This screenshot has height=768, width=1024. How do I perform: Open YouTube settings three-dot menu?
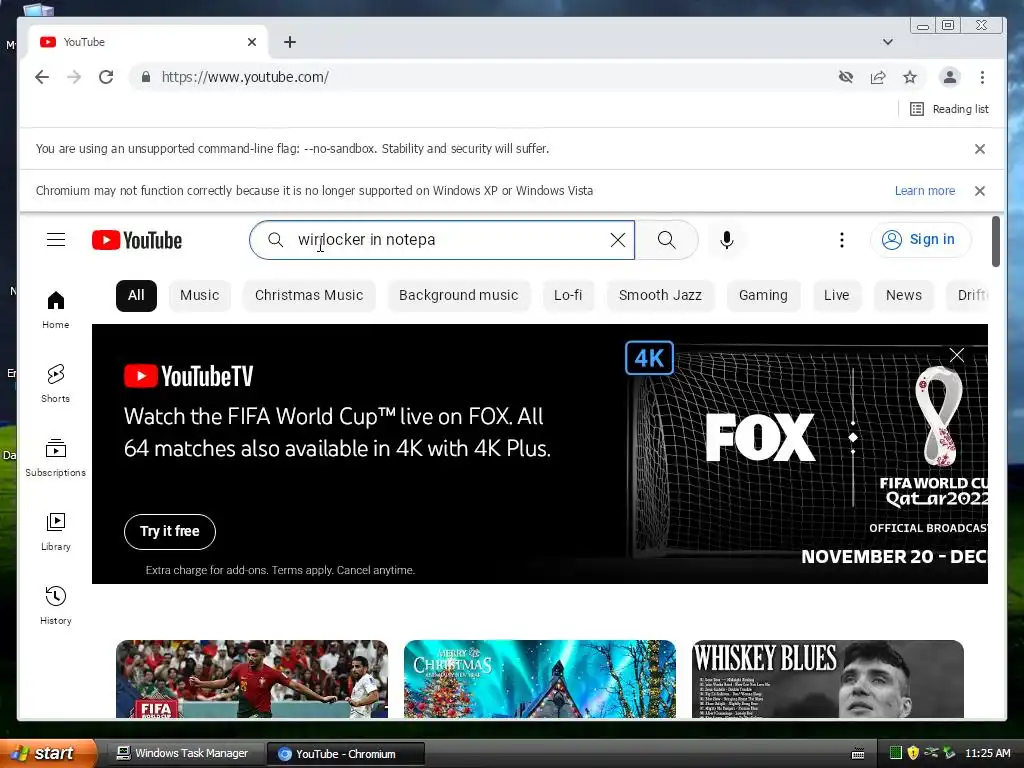842,240
